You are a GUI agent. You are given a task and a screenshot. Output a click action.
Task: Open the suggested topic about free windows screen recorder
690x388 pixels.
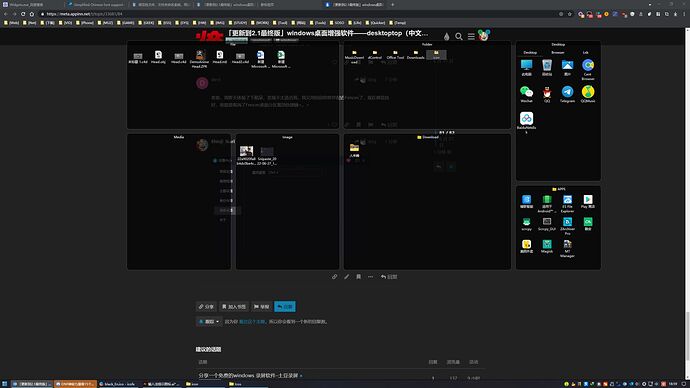click(x=249, y=376)
